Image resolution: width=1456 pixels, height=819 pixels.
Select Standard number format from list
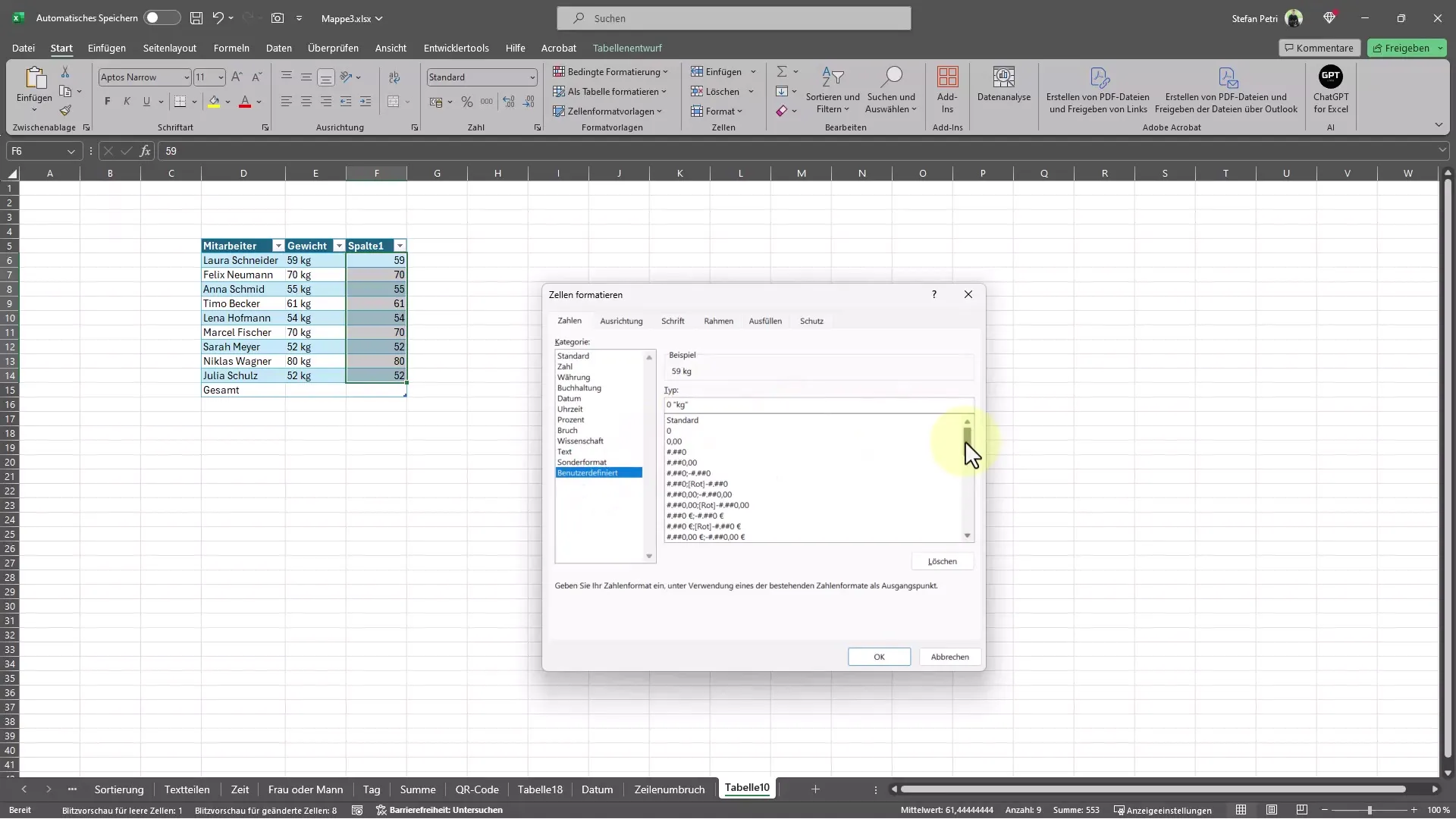[683, 420]
